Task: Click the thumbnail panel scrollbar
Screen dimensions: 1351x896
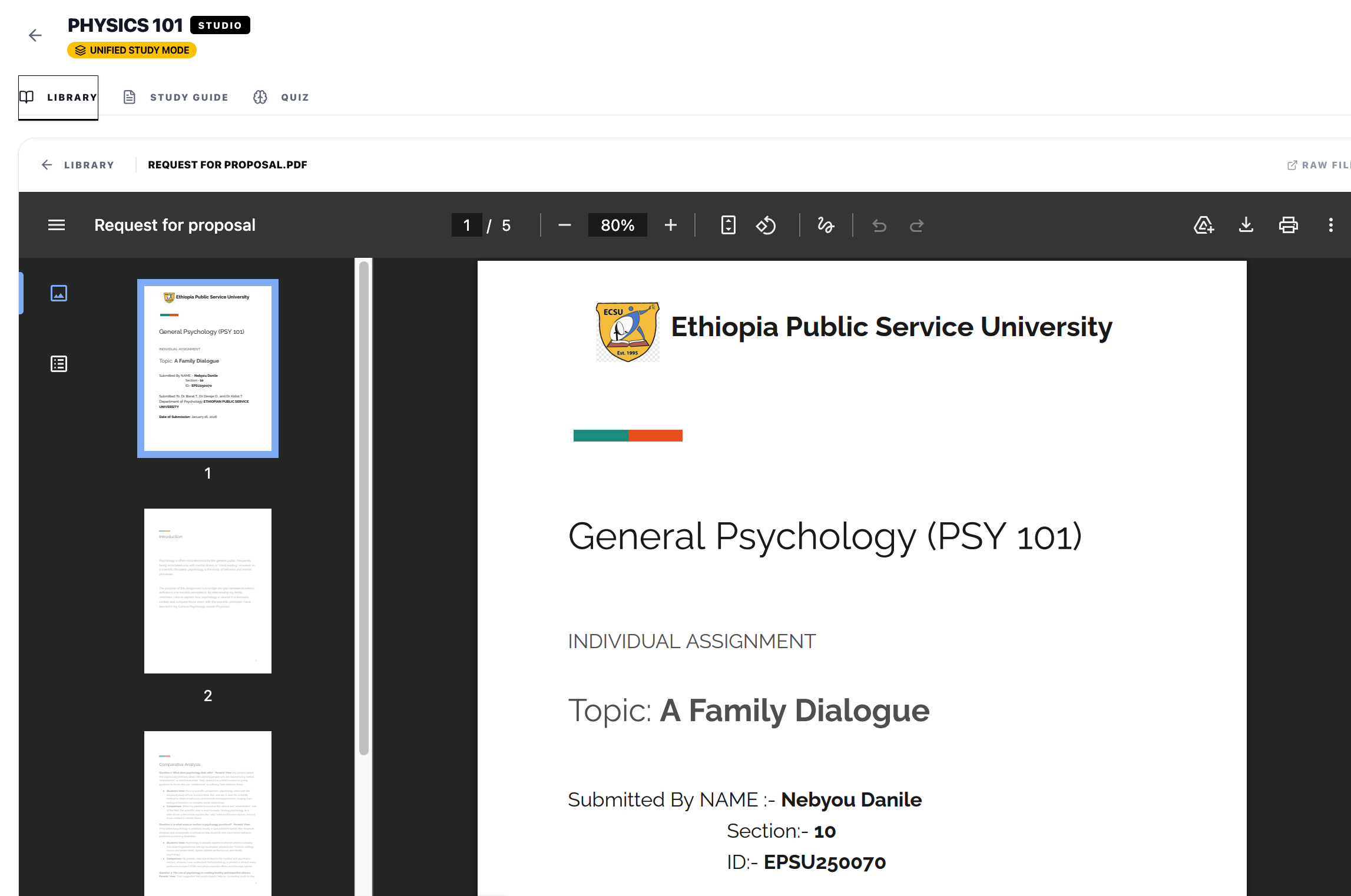Action: pos(364,506)
